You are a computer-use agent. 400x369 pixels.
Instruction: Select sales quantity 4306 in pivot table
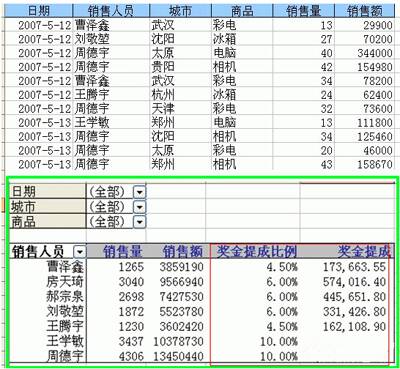point(131,356)
